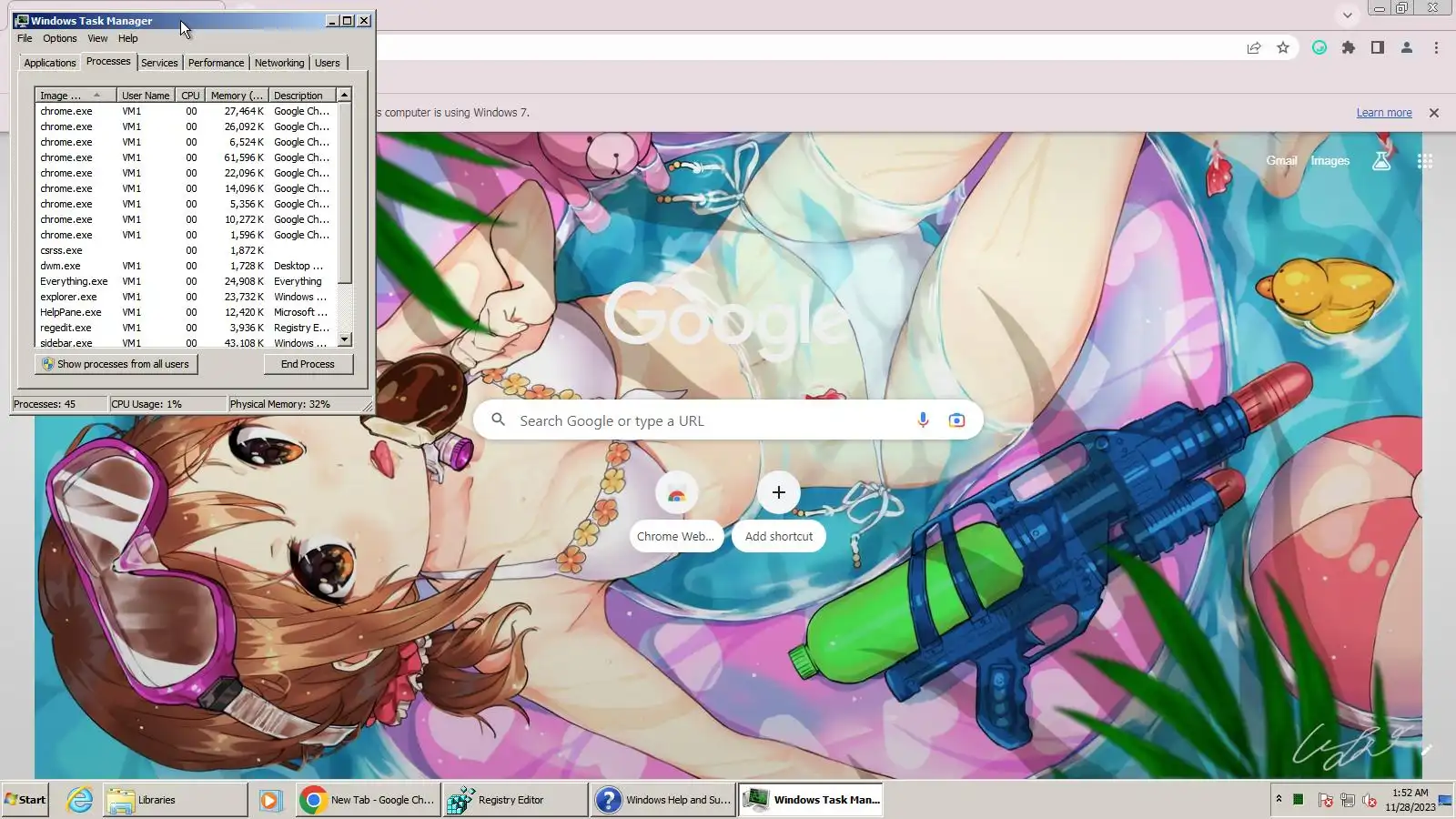
Task: Open the Action Center flag icon
Action: (x=1325, y=801)
